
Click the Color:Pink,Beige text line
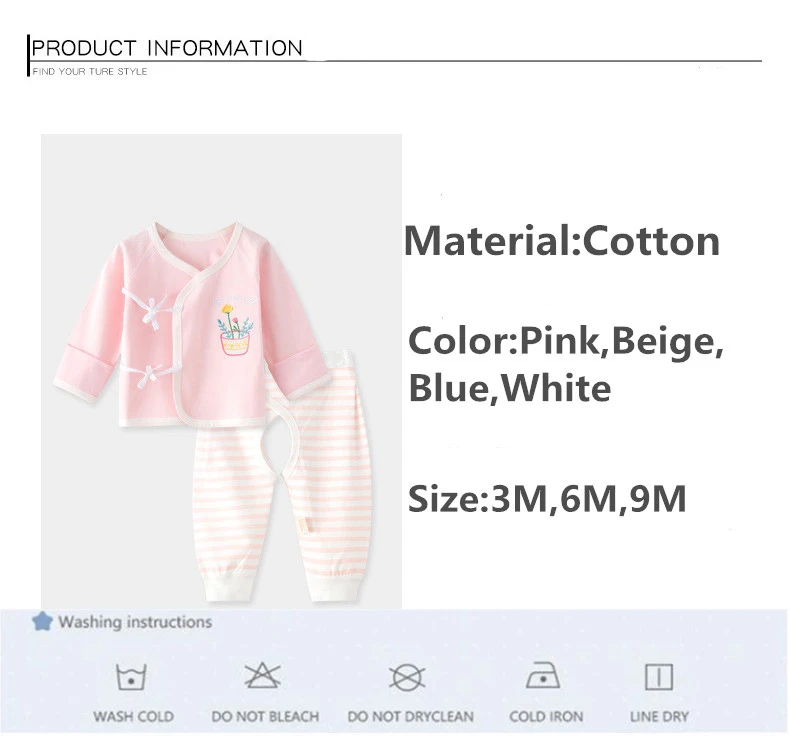click(566, 342)
